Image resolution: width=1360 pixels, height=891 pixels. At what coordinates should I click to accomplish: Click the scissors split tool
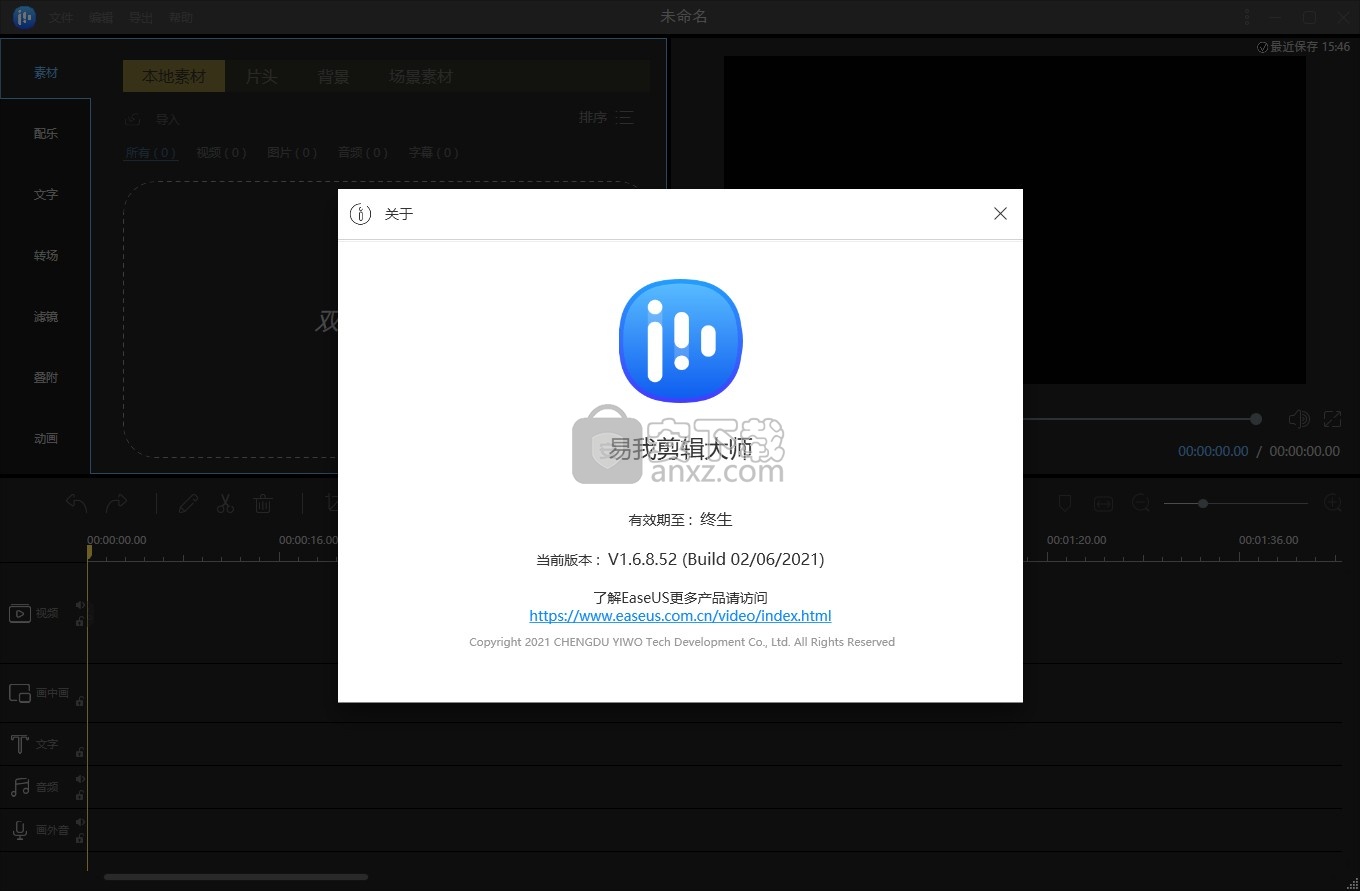225,504
